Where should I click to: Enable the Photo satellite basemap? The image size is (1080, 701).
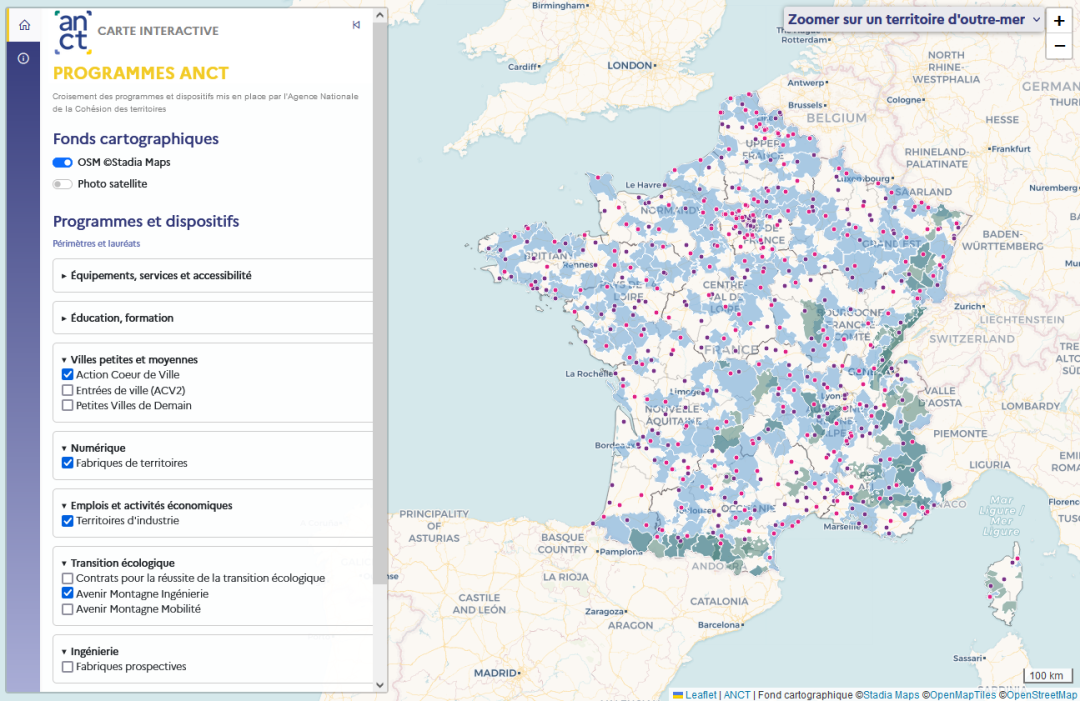pyautogui.click(x=62, y=183)
